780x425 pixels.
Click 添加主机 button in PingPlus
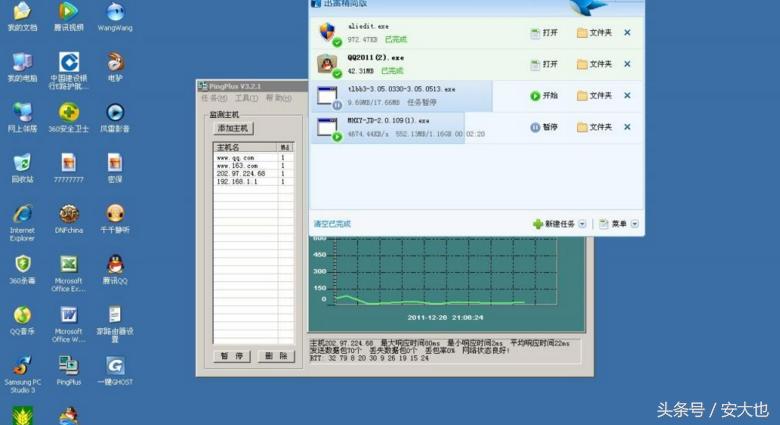pyautogui.click(x=233, y=128)
